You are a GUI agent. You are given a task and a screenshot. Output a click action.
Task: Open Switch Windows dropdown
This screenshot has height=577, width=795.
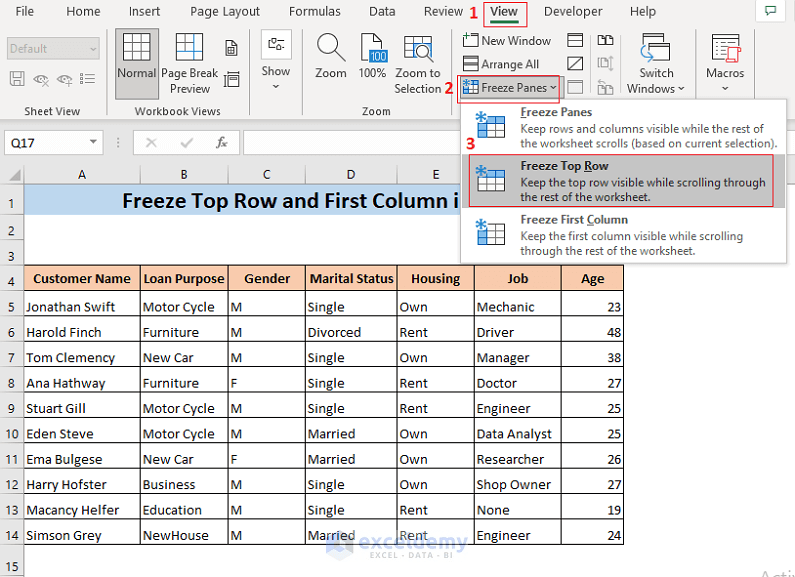(x=656, y=63)
